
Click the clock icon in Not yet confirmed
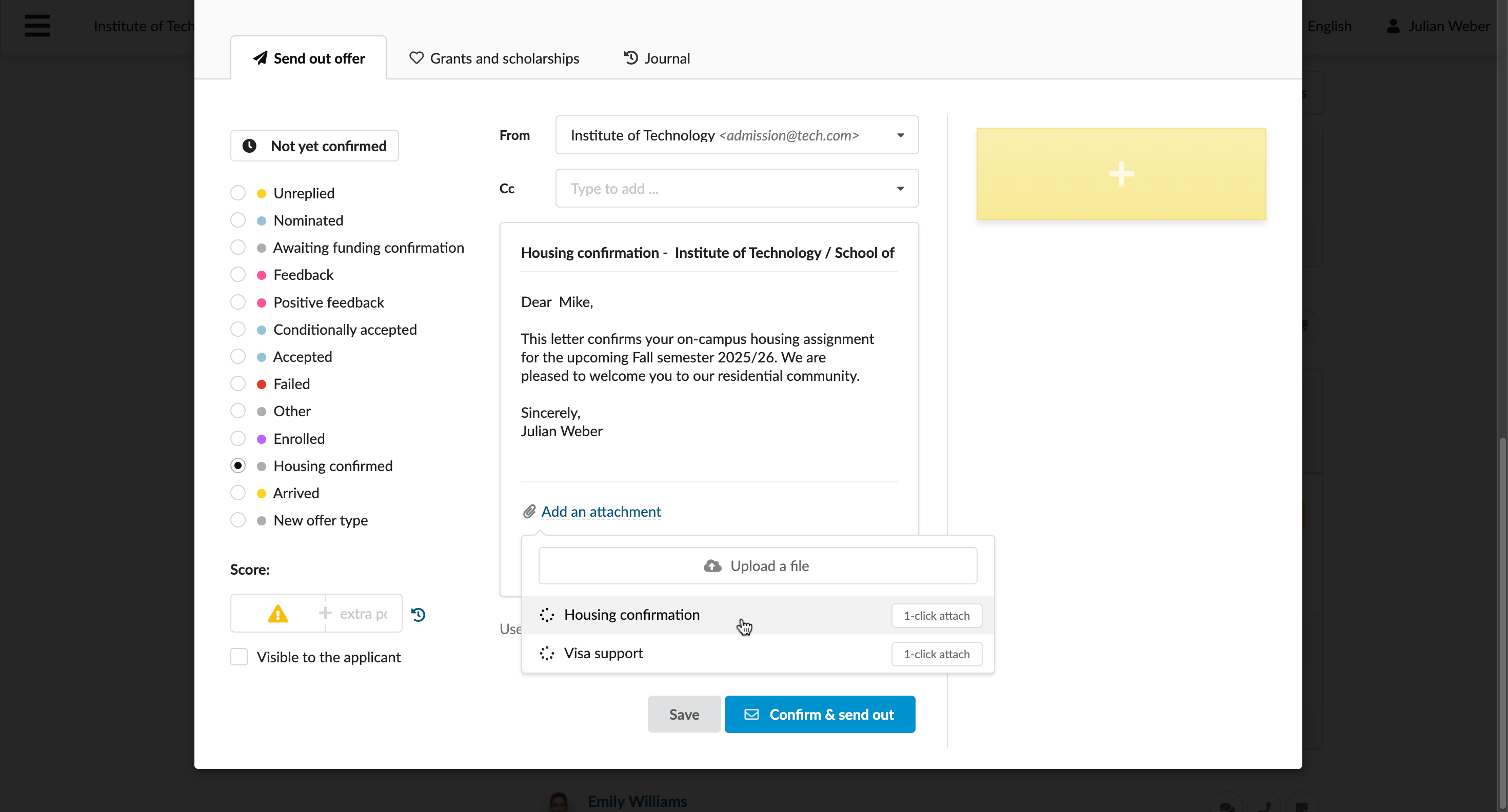point(249,146)
